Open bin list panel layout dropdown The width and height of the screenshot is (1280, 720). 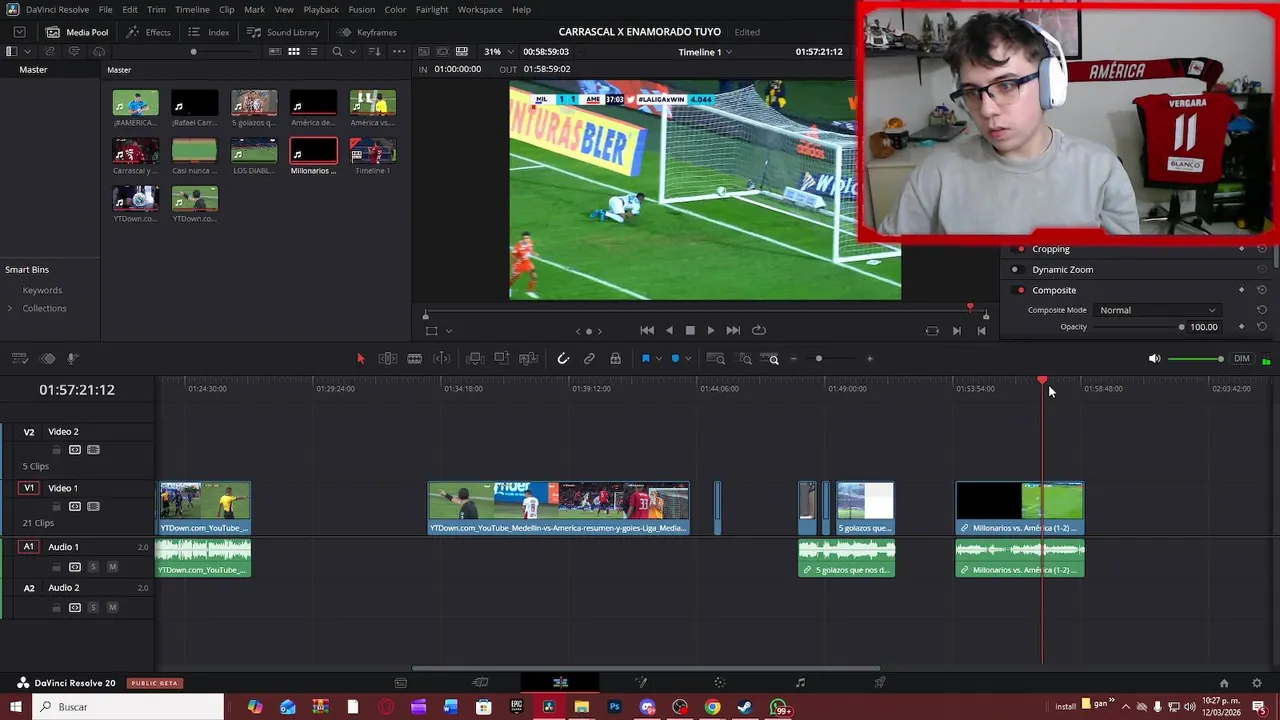(x=27, y=51)
